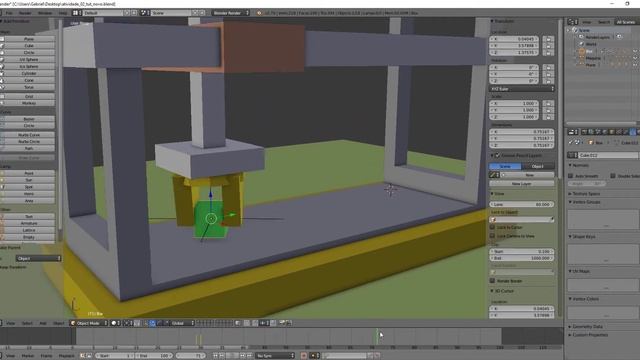Edit the Location X field
Image resolution: width=640 pixels, height=360 pixels.
[514, 39]
